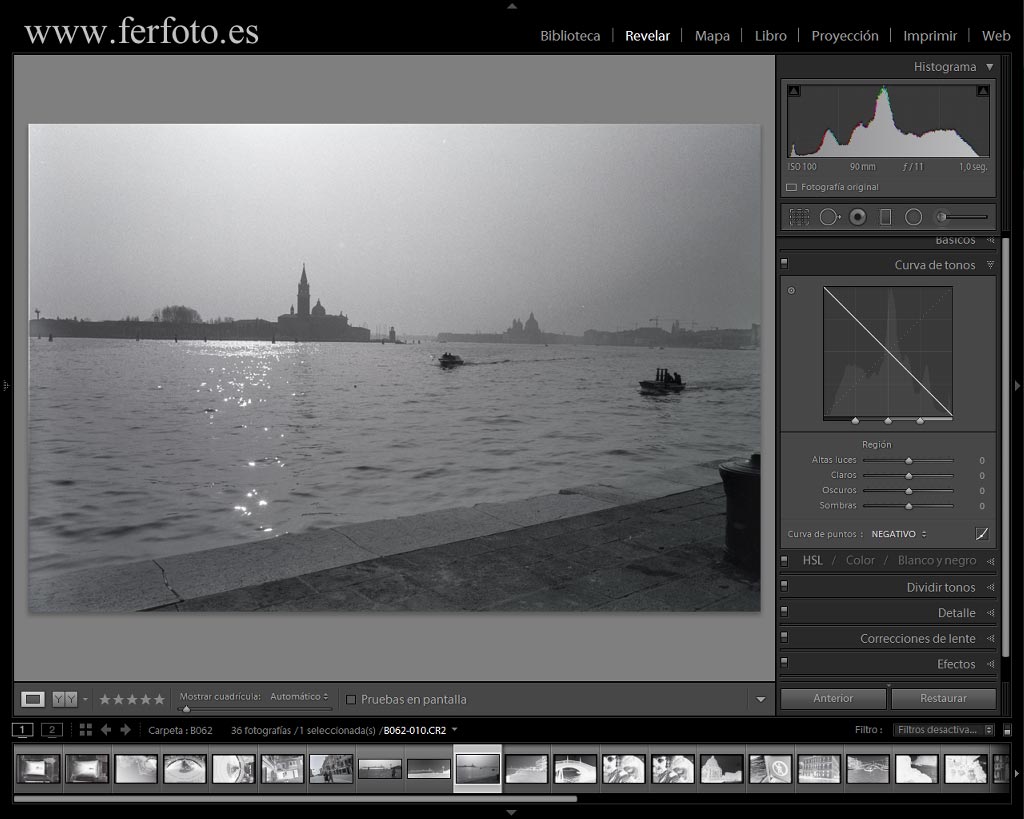The height and width of the screenshot is (819, 1024).
Task: Toggle the Curva de tonos panel switch
Action: coord(784,264)
